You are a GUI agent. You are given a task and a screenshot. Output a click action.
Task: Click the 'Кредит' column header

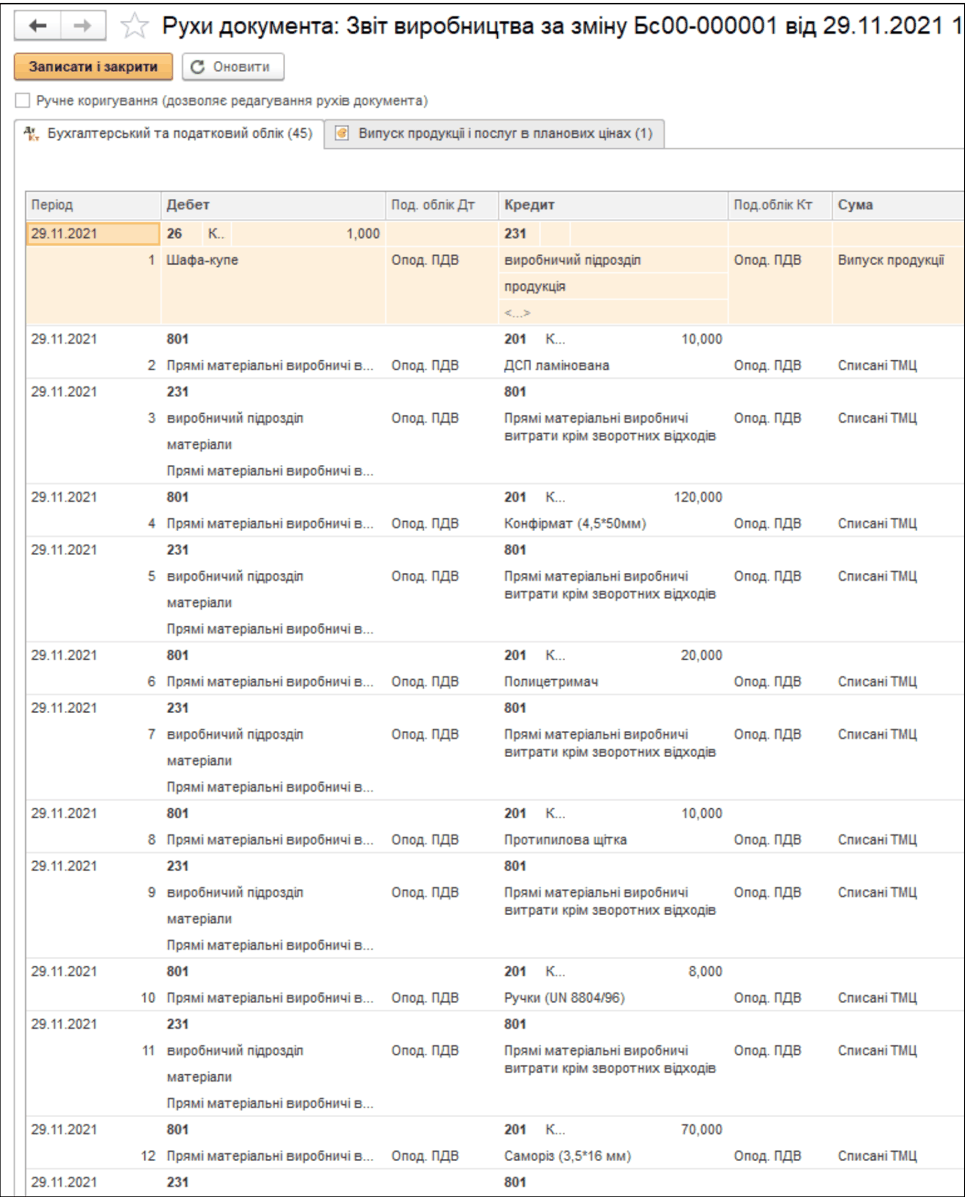click(613, 205)
